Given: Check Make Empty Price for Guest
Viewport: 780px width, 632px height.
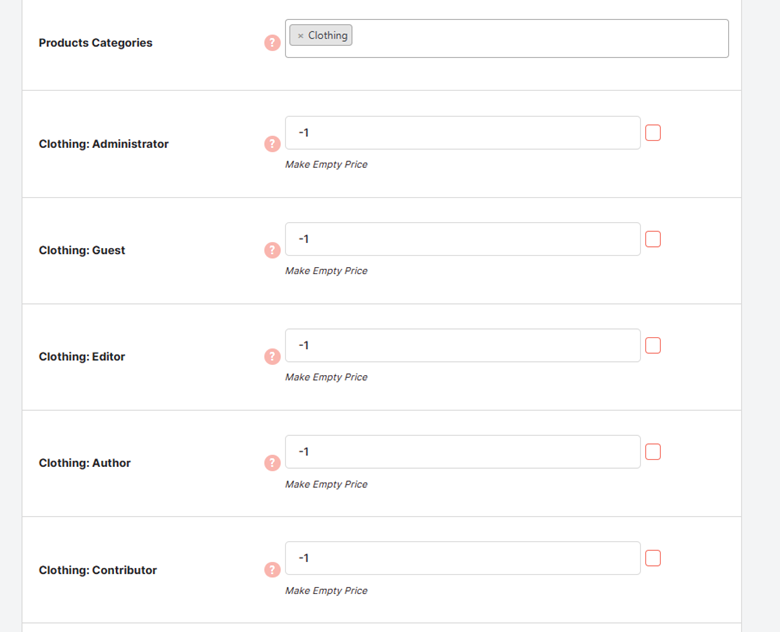Looking at the screenshot, I should [x=653, y=239].
